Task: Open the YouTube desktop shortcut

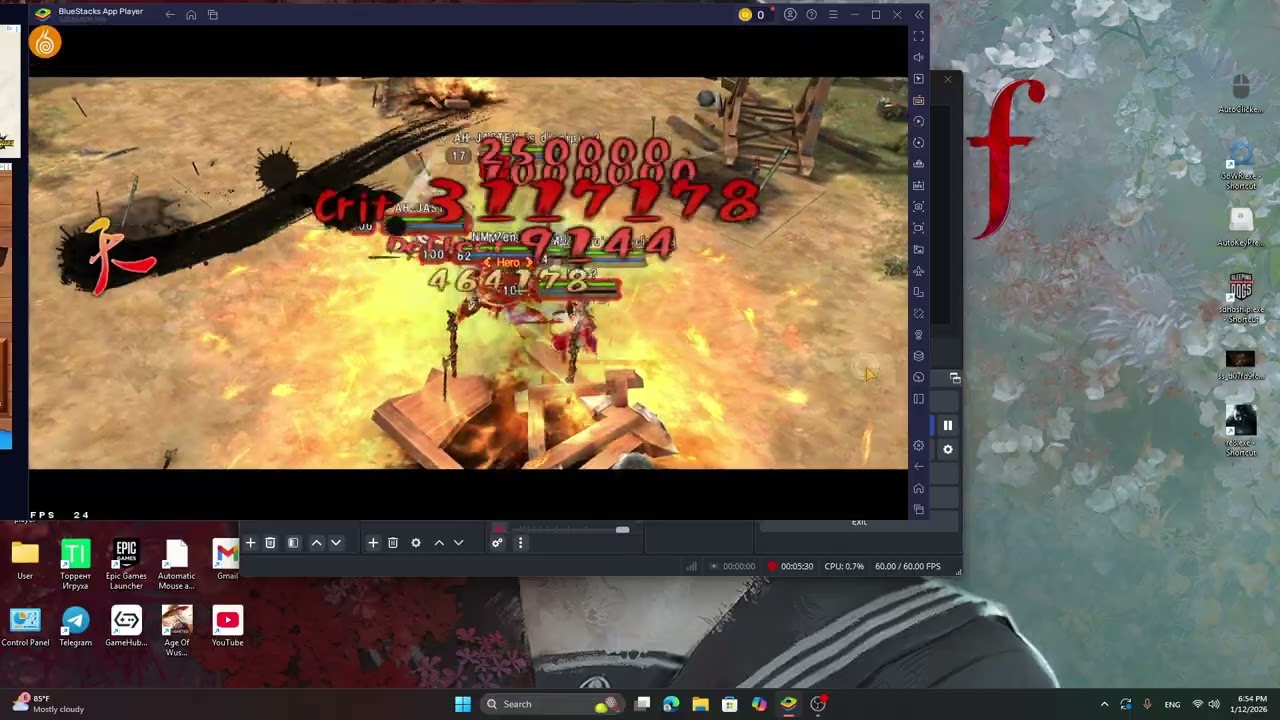Action: click(227, 626)
